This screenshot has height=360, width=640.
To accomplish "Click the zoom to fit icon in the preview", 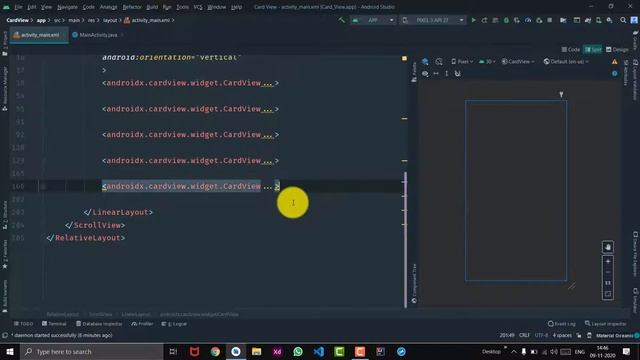I will (608, 294).
